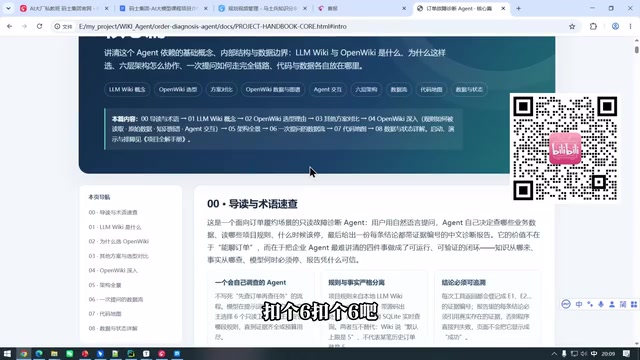
Task: Go back to the previous page
Action: [x=9, y=26]
